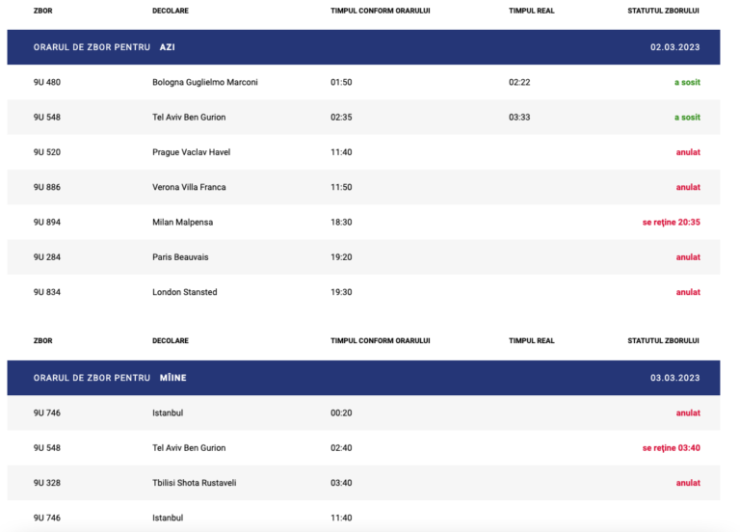
Task: Select flight number 9U 520
Action: pyautogui.click(x=47, y=152)
